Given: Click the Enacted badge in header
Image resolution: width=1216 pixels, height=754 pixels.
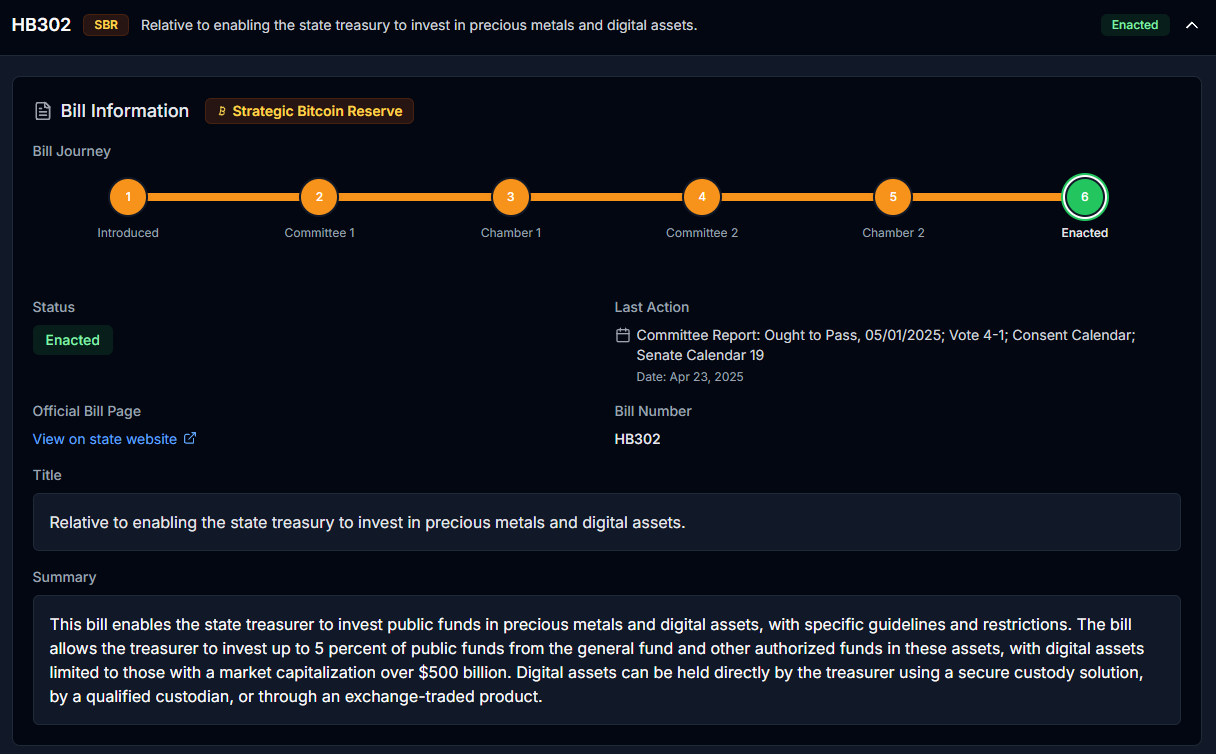Looking at the screenshot, I should pyautogui.click(x=1135, y=25).
